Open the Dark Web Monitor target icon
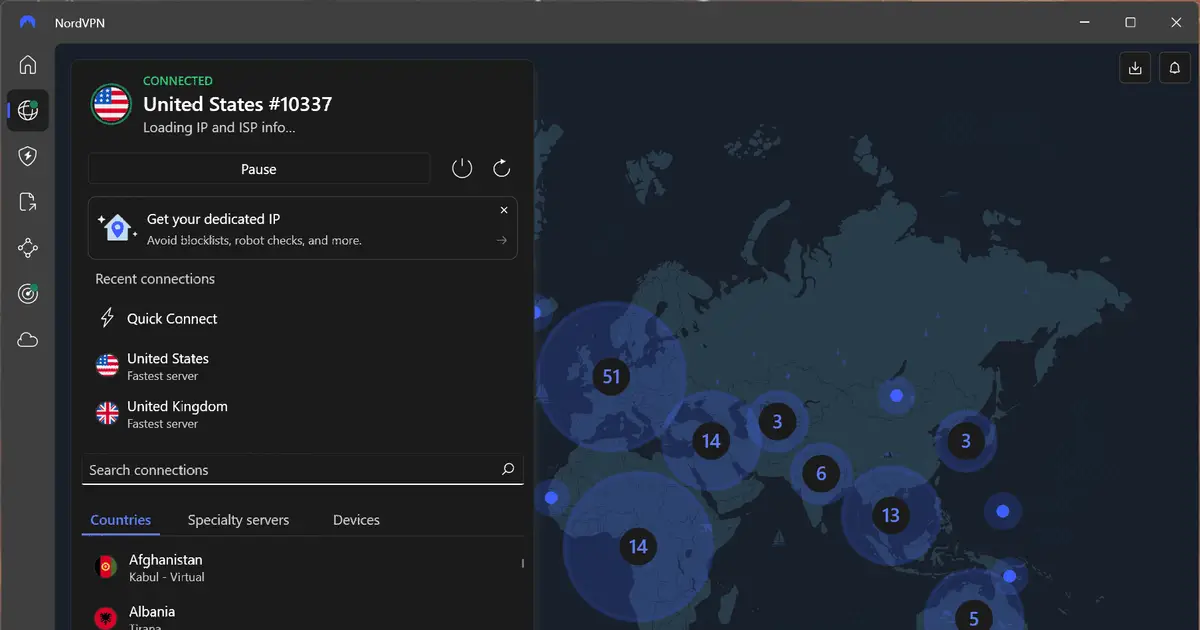1200x630 pixels. (x=28, y=294)
